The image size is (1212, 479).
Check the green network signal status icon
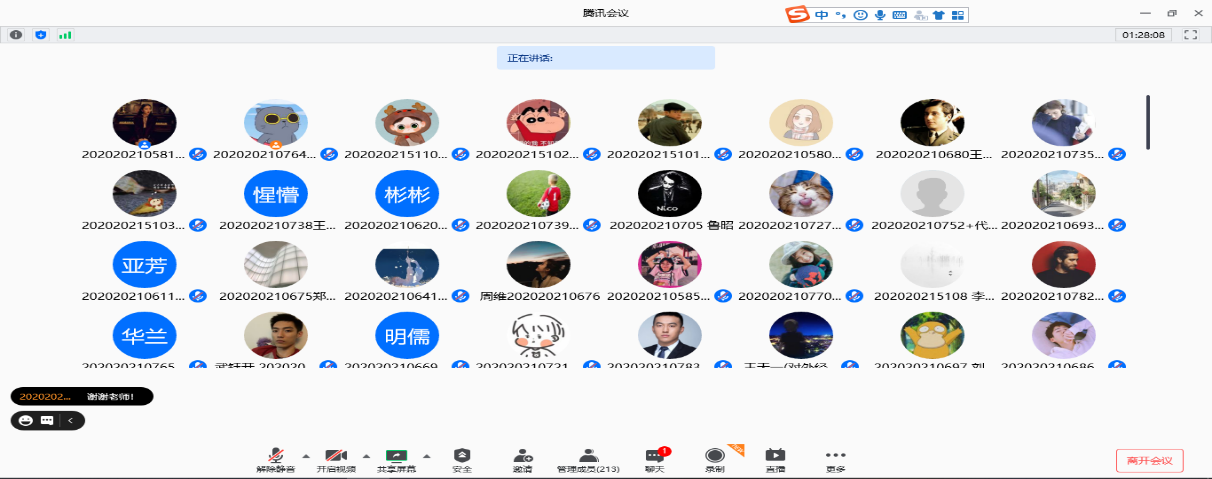66,35
